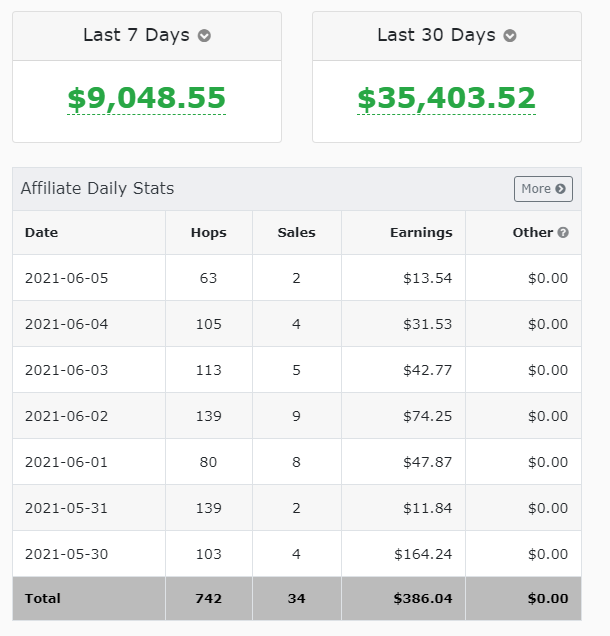Click the Hops column header

click(x=208, y=233)
